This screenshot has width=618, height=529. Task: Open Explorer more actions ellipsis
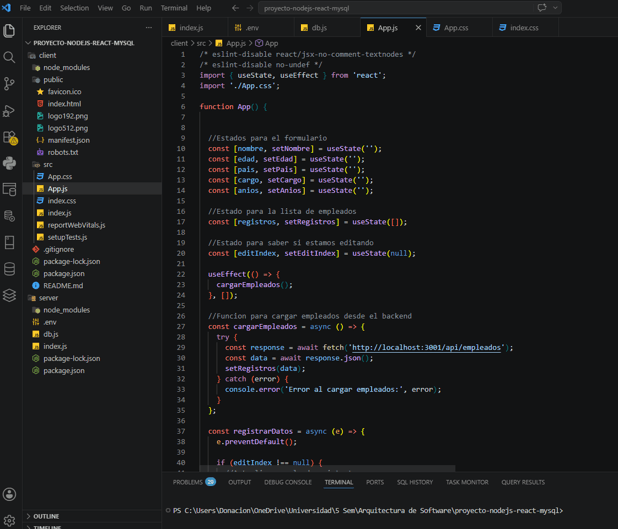pos(149,28)
